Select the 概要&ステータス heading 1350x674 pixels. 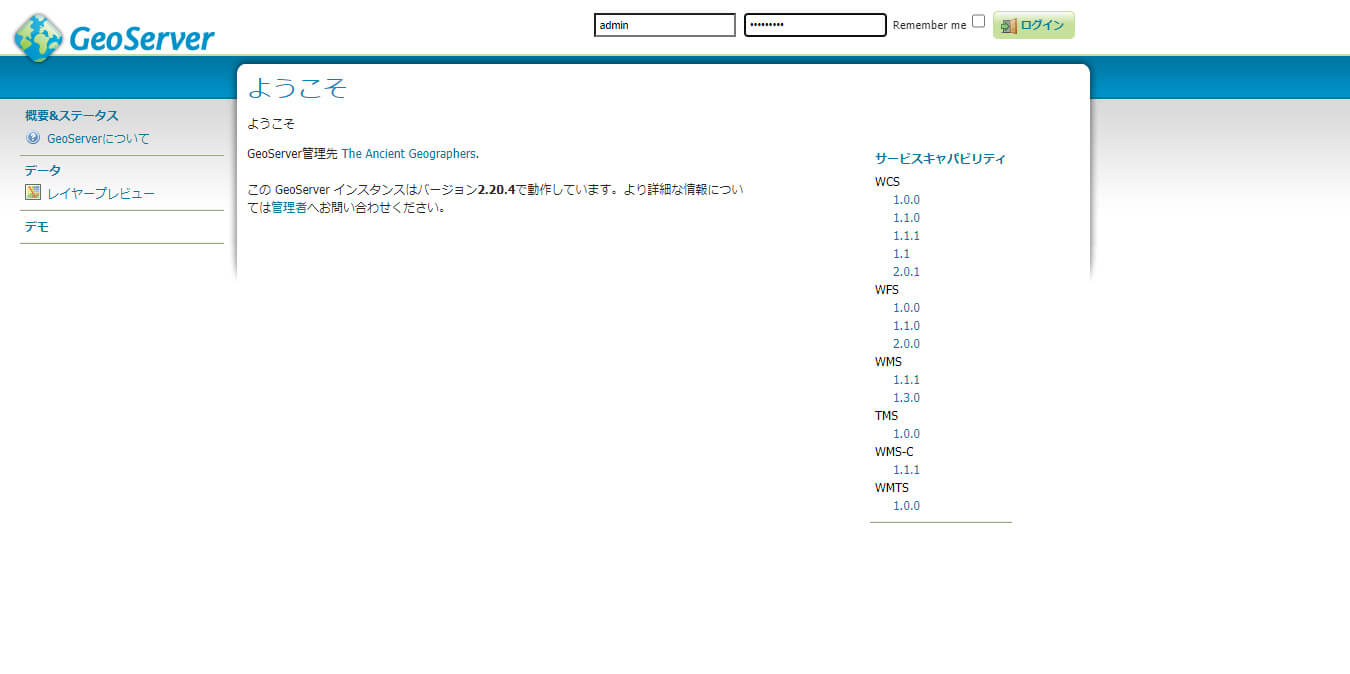pyautogui.click(x=72, y=116)
